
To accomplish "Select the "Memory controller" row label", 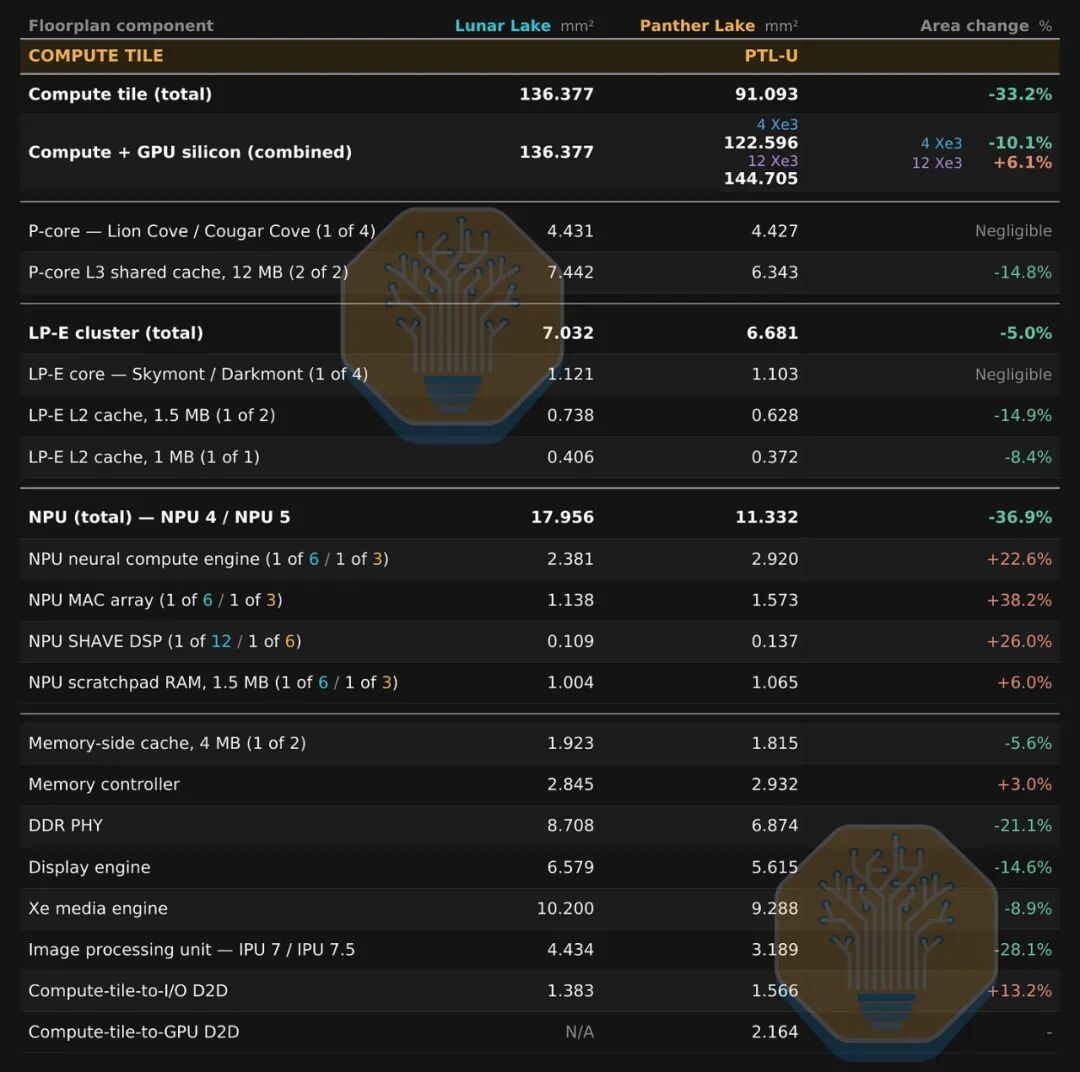I will (104, 784).
